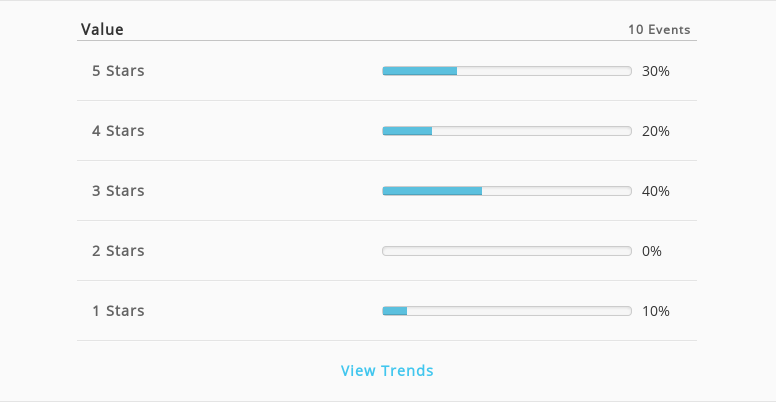Click the 20% value for 4 Stars
776x402 pixels.
tap(656, 131)
